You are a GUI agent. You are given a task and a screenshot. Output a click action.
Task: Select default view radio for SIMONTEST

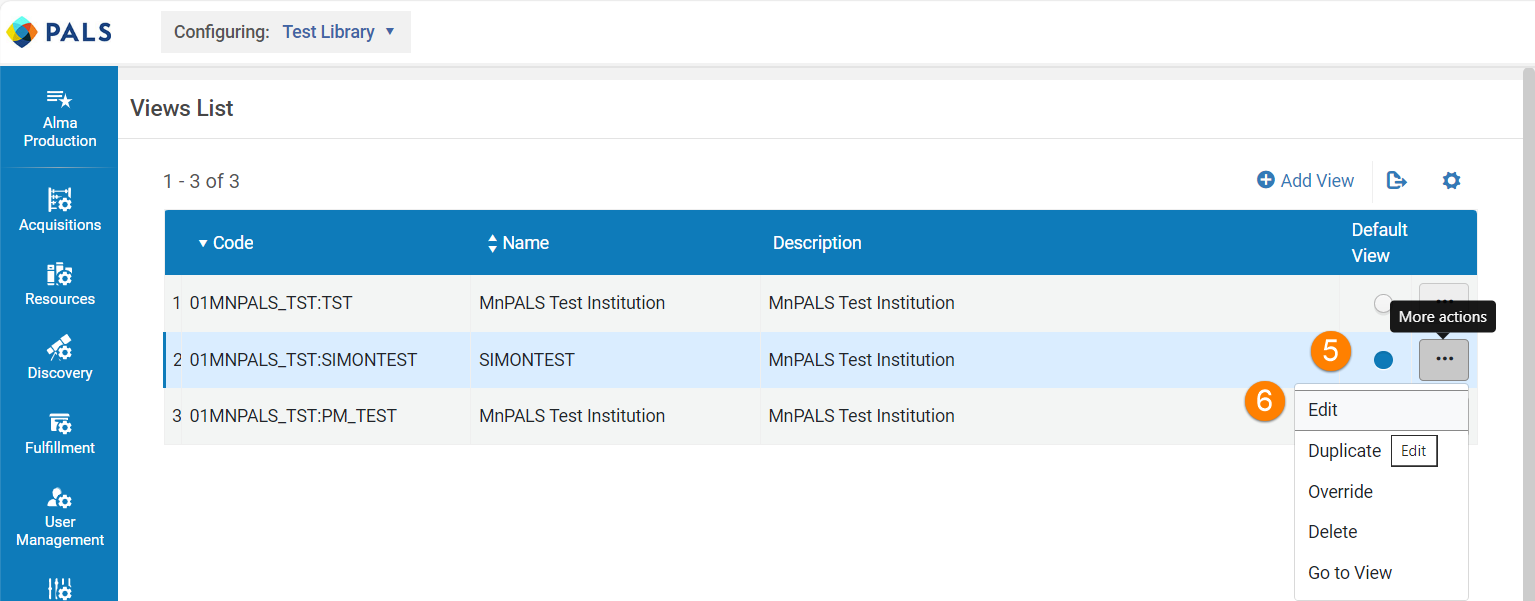[x=1383, y=360]
